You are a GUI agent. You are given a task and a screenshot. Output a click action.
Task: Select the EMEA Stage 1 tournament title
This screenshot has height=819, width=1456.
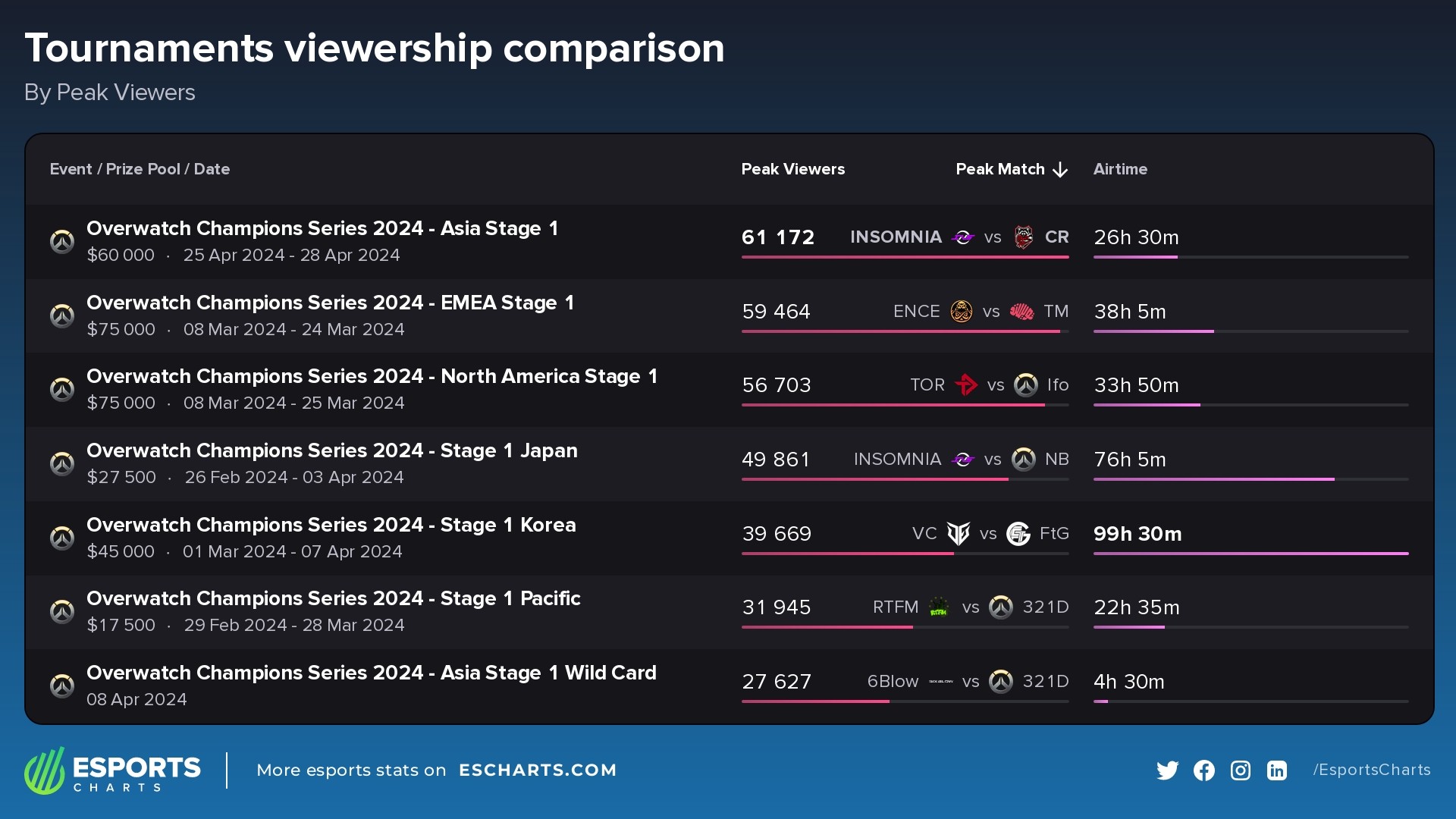331,303
